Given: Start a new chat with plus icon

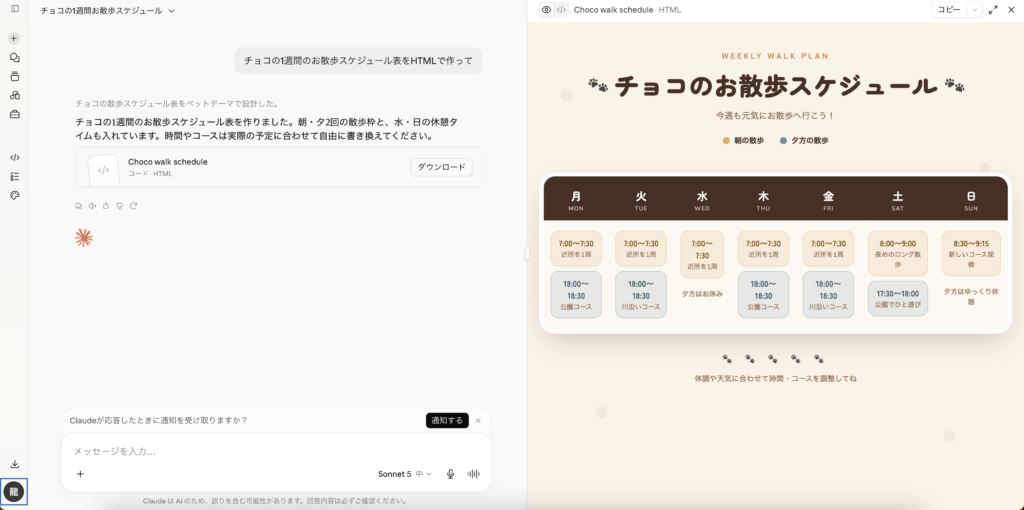Looking at the screenshot, I should point(14,38).
